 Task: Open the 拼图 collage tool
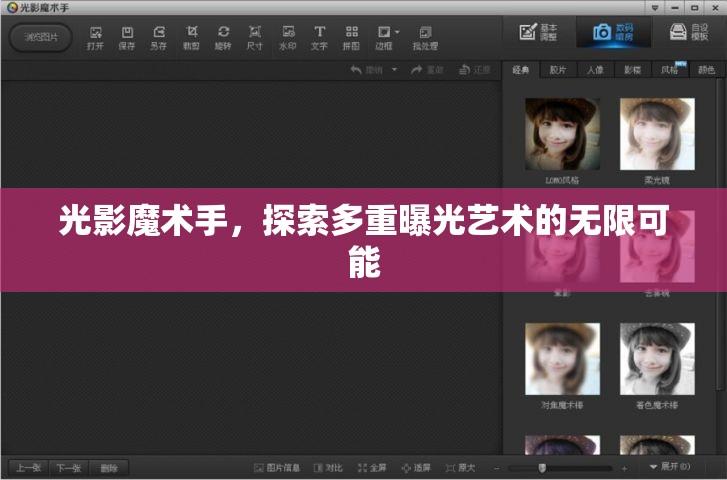coord(351,38)
